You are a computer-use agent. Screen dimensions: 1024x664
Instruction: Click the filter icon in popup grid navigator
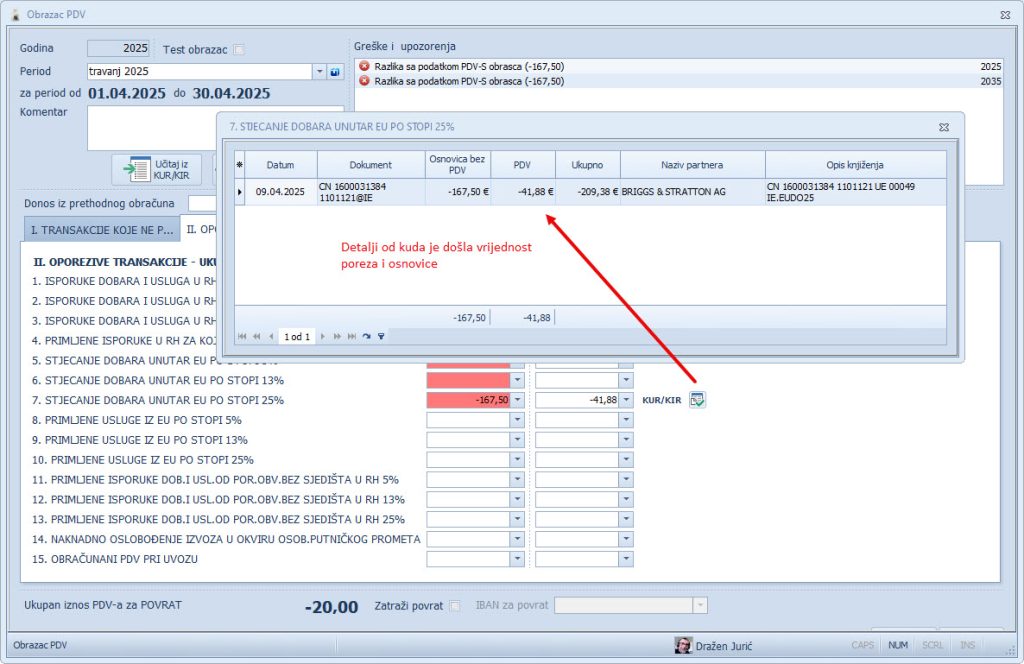pos(381,337)
